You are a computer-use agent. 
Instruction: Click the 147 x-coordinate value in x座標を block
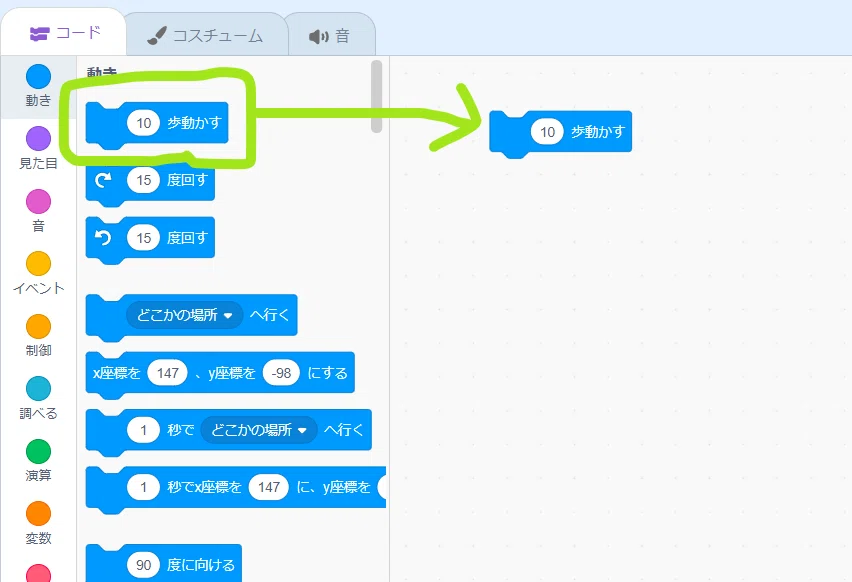167,373
